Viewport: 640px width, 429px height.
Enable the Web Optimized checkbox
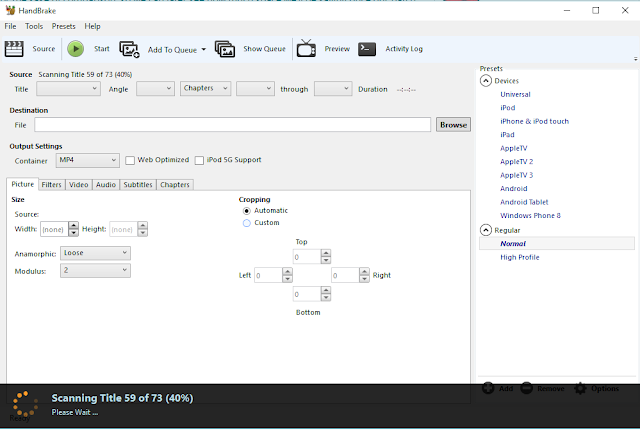point(130,160)
